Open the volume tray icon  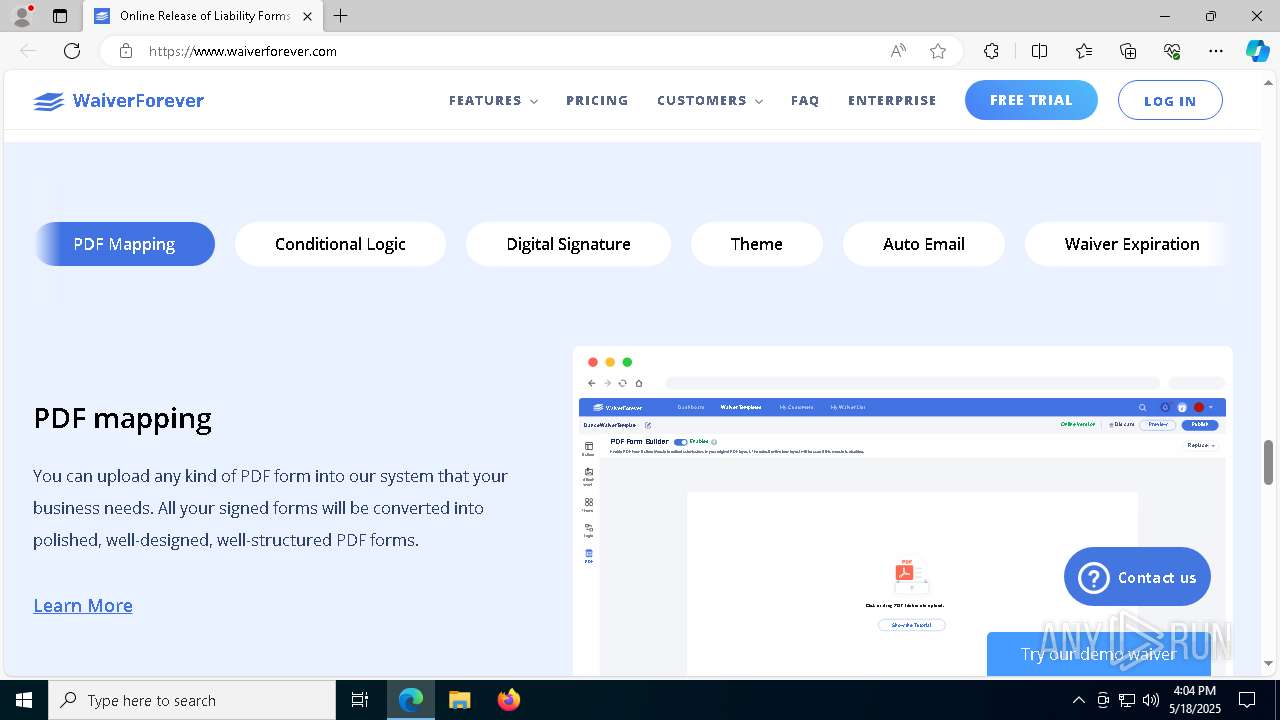1151,700
